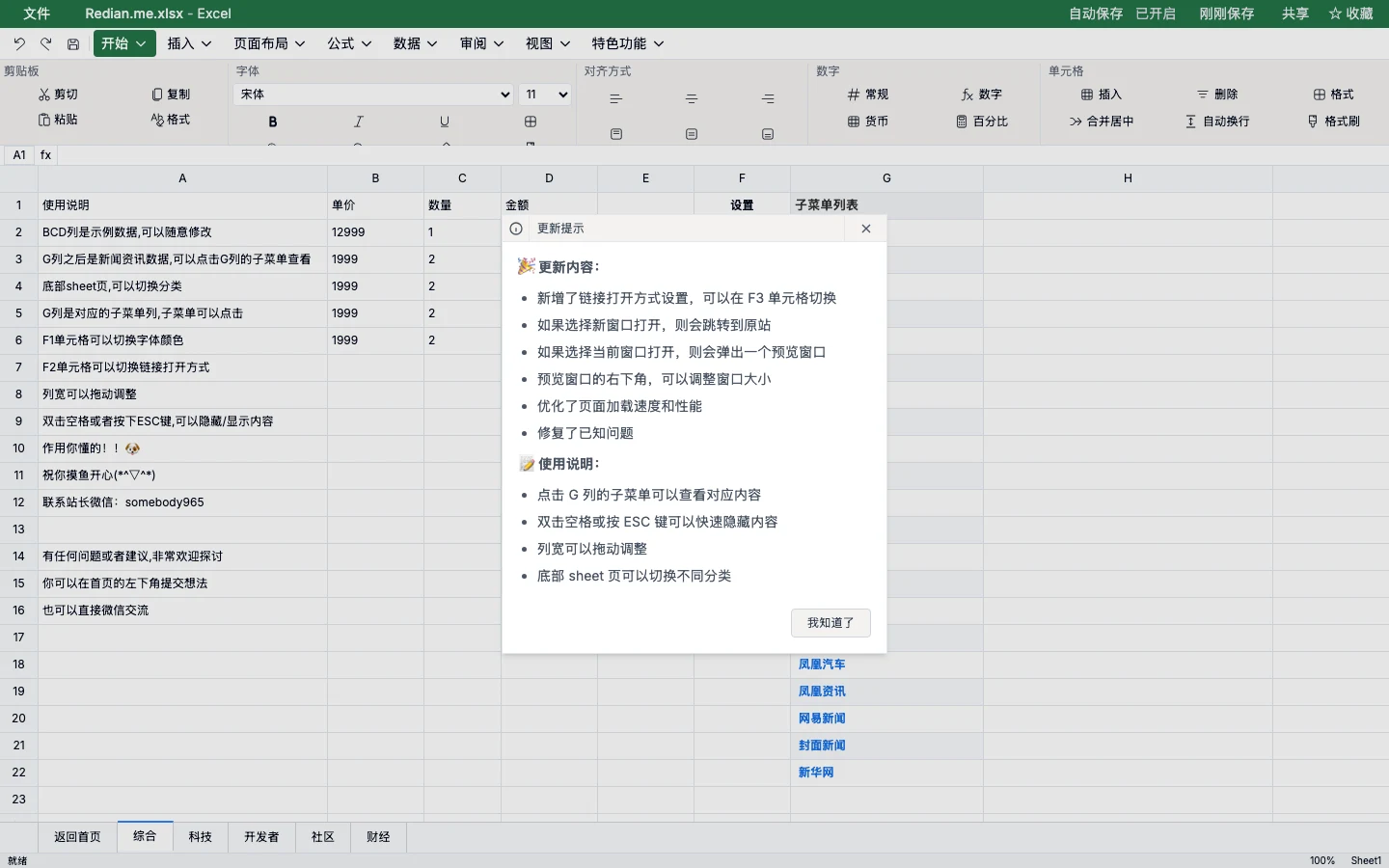The height and width of the screenshot is (868, 1389).
Task: Switch to the 综合 sheet tab
Action: [145, 836]
